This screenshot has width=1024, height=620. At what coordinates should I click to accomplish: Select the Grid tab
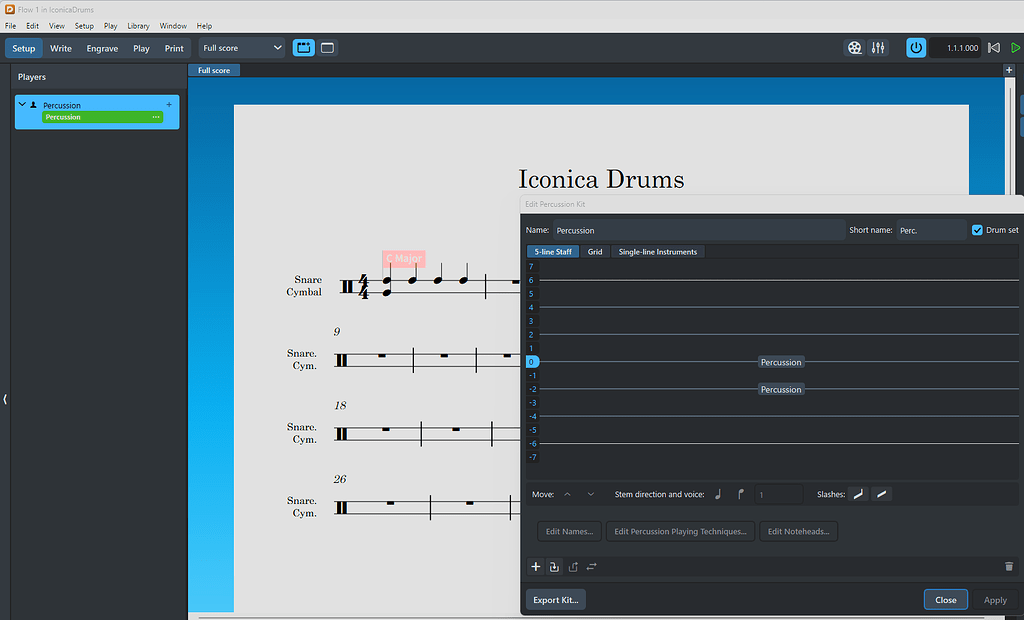pos(595,252)
